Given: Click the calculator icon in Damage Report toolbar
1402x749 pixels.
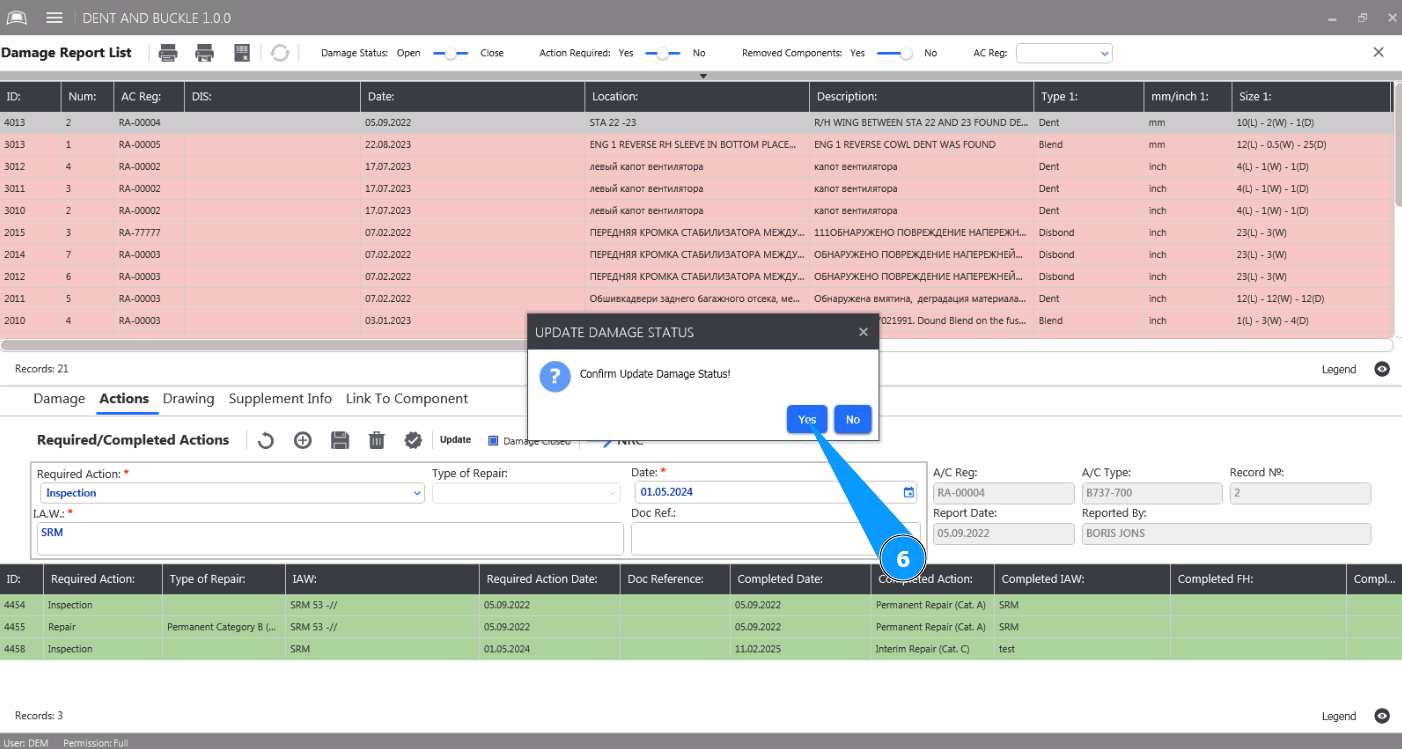Looking at the screenshot, I should (242, 53).
